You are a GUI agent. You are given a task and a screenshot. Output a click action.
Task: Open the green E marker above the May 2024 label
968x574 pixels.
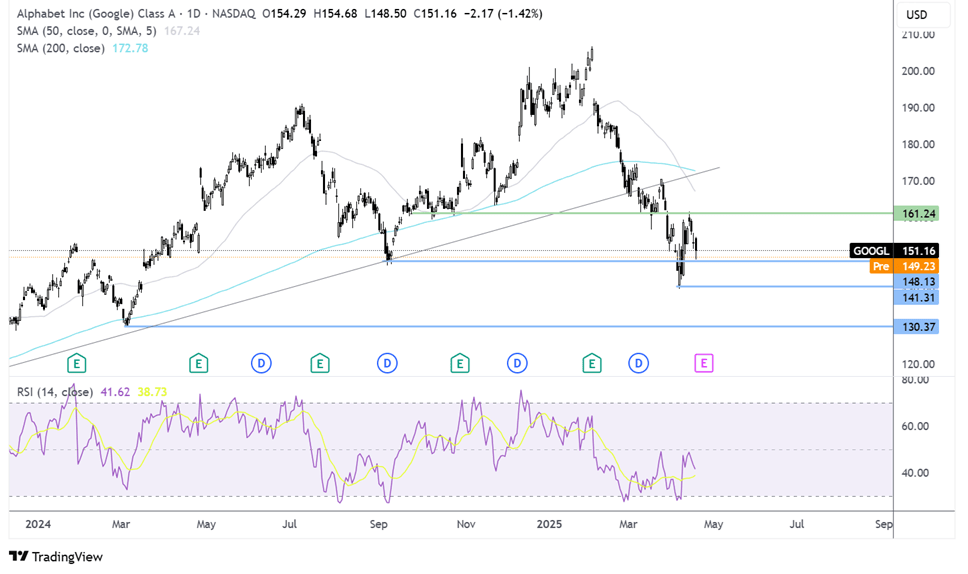[198, 363]
